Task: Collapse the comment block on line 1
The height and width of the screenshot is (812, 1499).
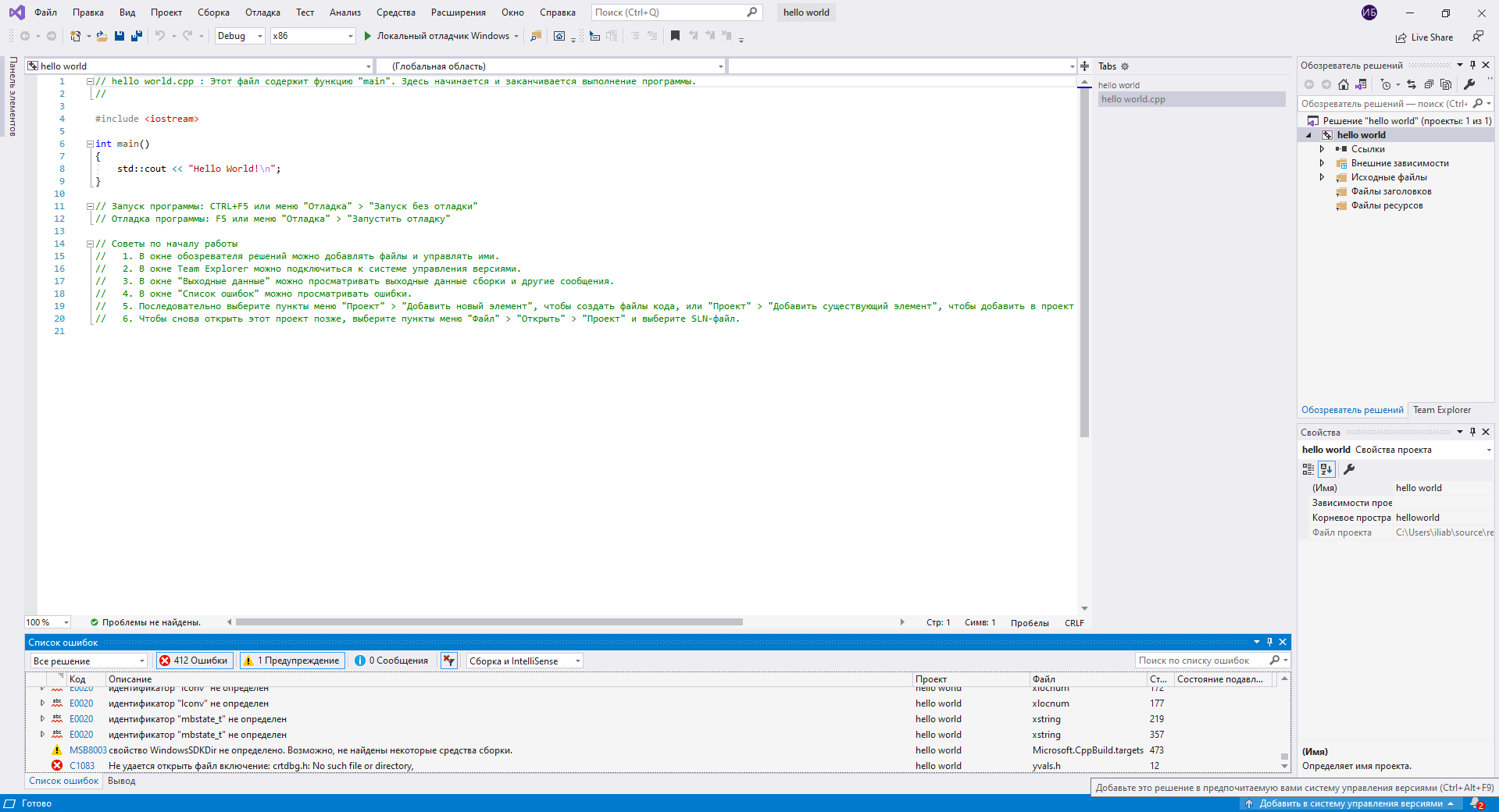Action: point(90,81)
